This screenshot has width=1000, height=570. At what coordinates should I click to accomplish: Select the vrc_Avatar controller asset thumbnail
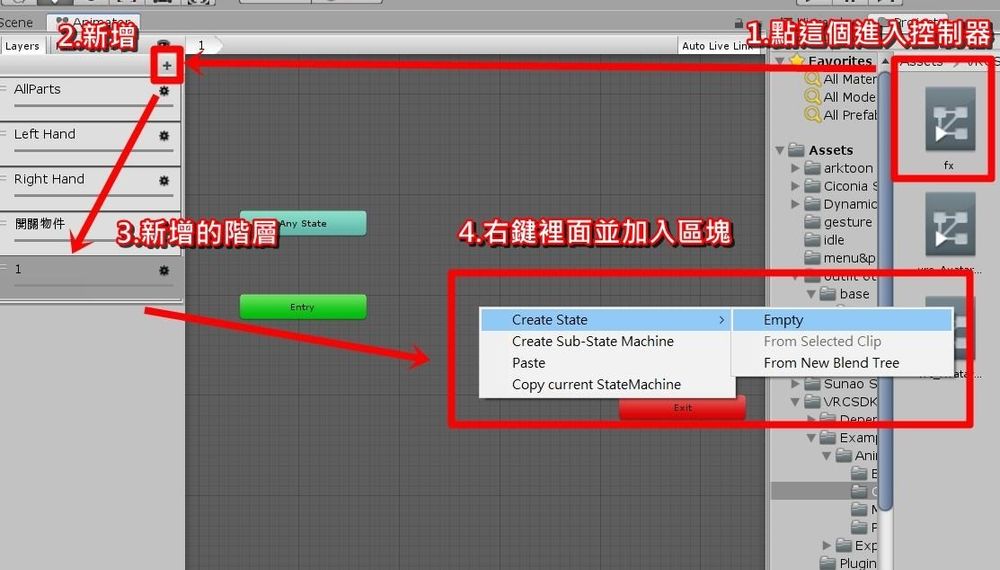(950, 224)
